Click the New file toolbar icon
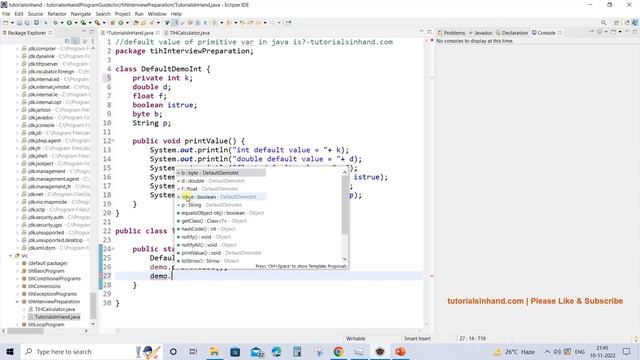The height and width of the screenshot is (360, 640). 6,23
